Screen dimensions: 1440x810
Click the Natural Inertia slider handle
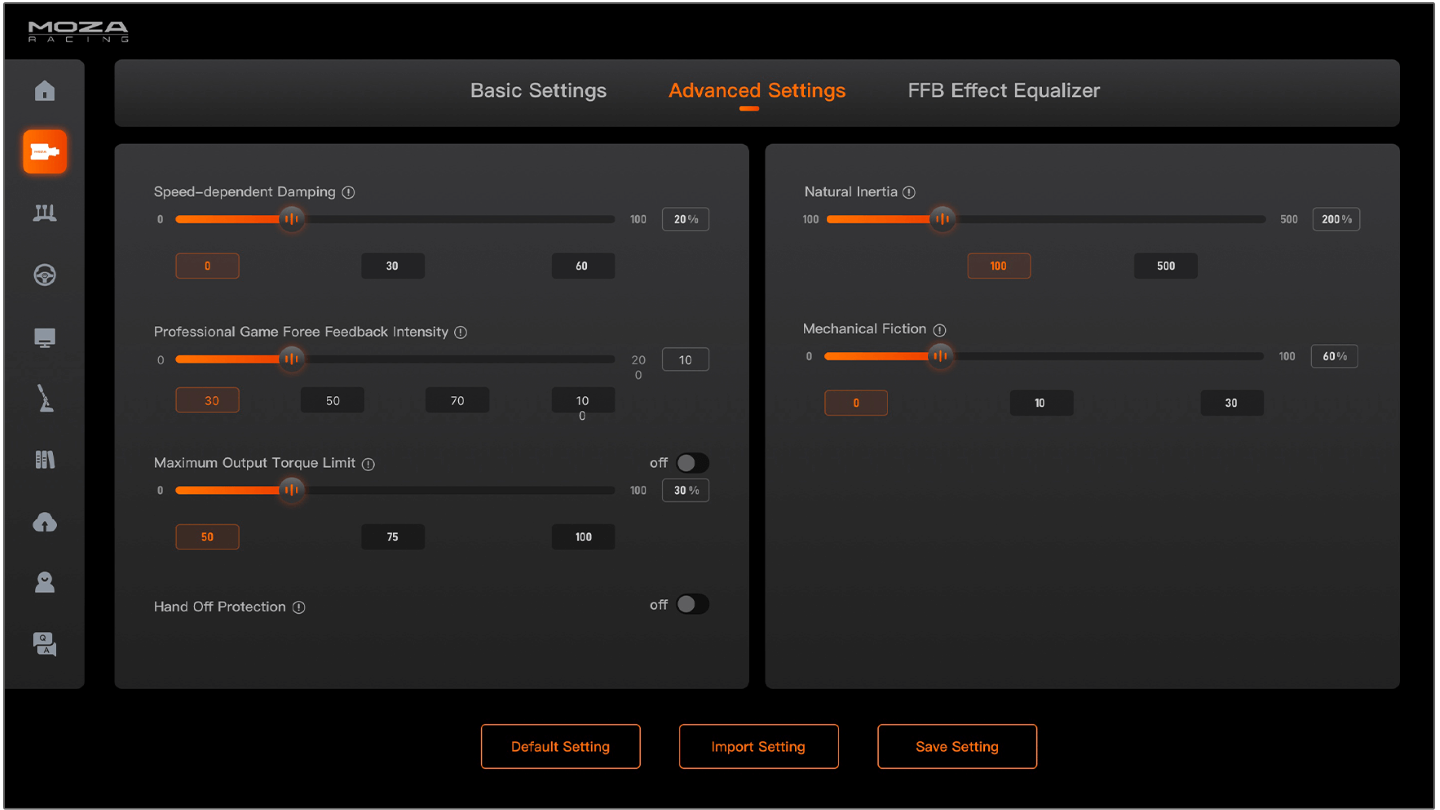click(942, 219)
